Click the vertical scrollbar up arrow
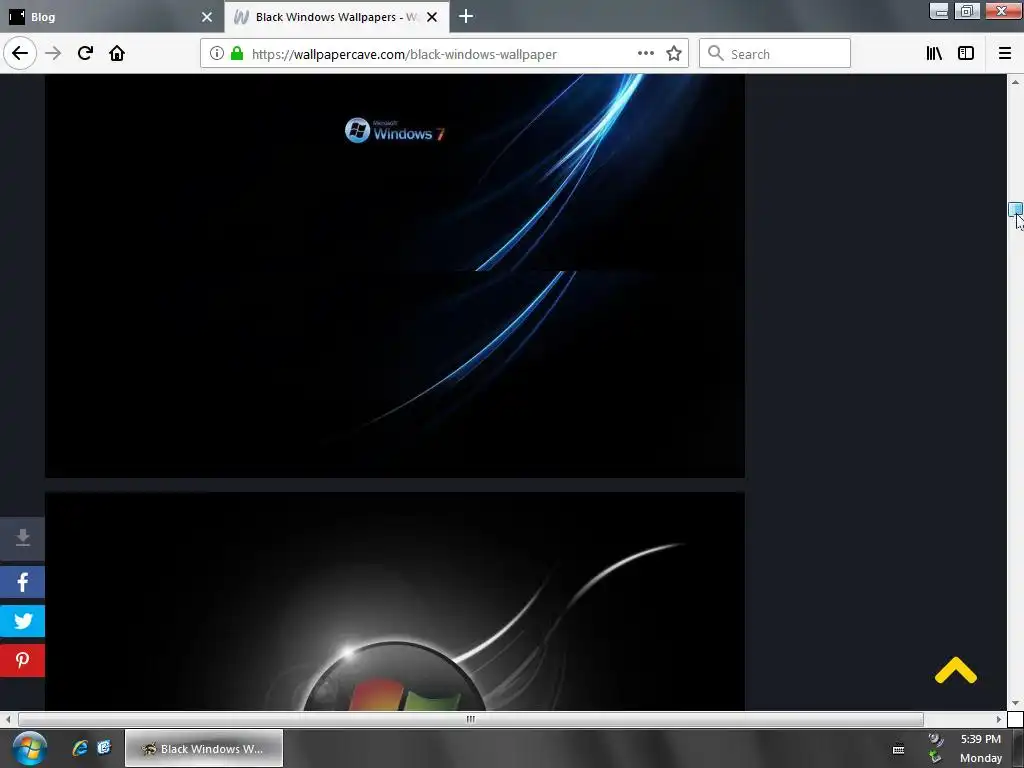The image size is (1024, 768). [1015, 82]
